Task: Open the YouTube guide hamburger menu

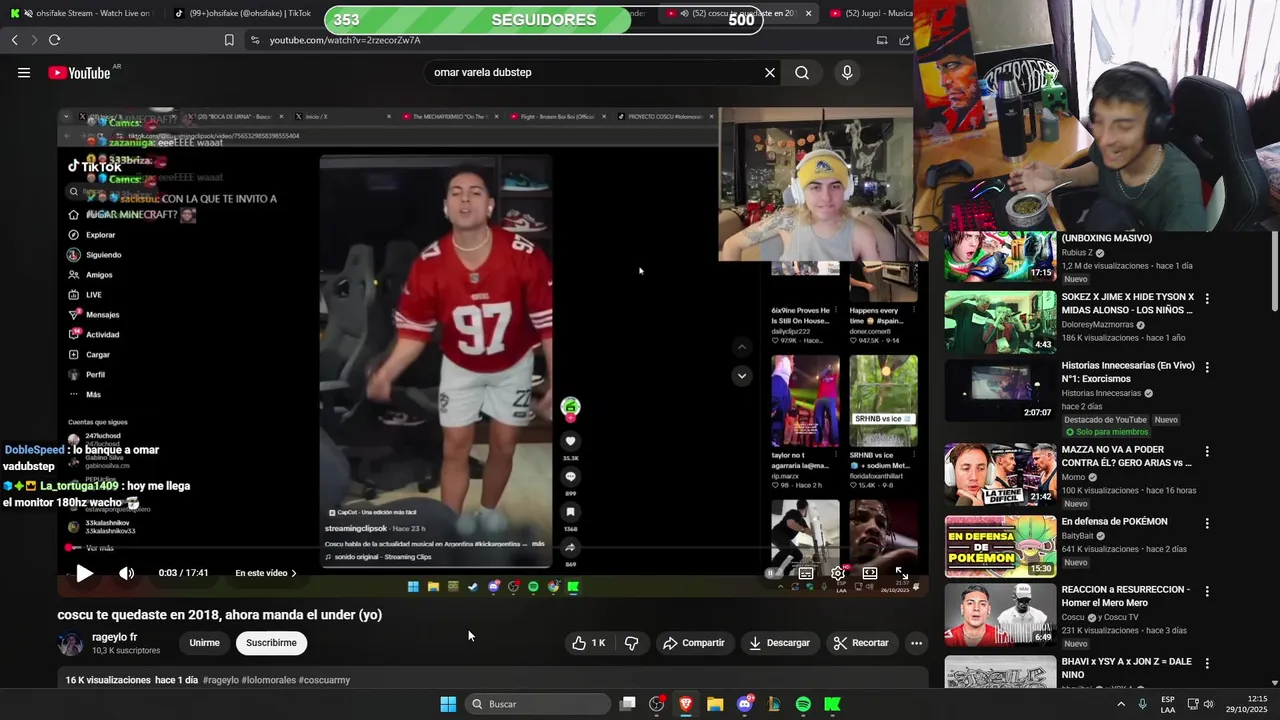Action: [x=24, y=72]
